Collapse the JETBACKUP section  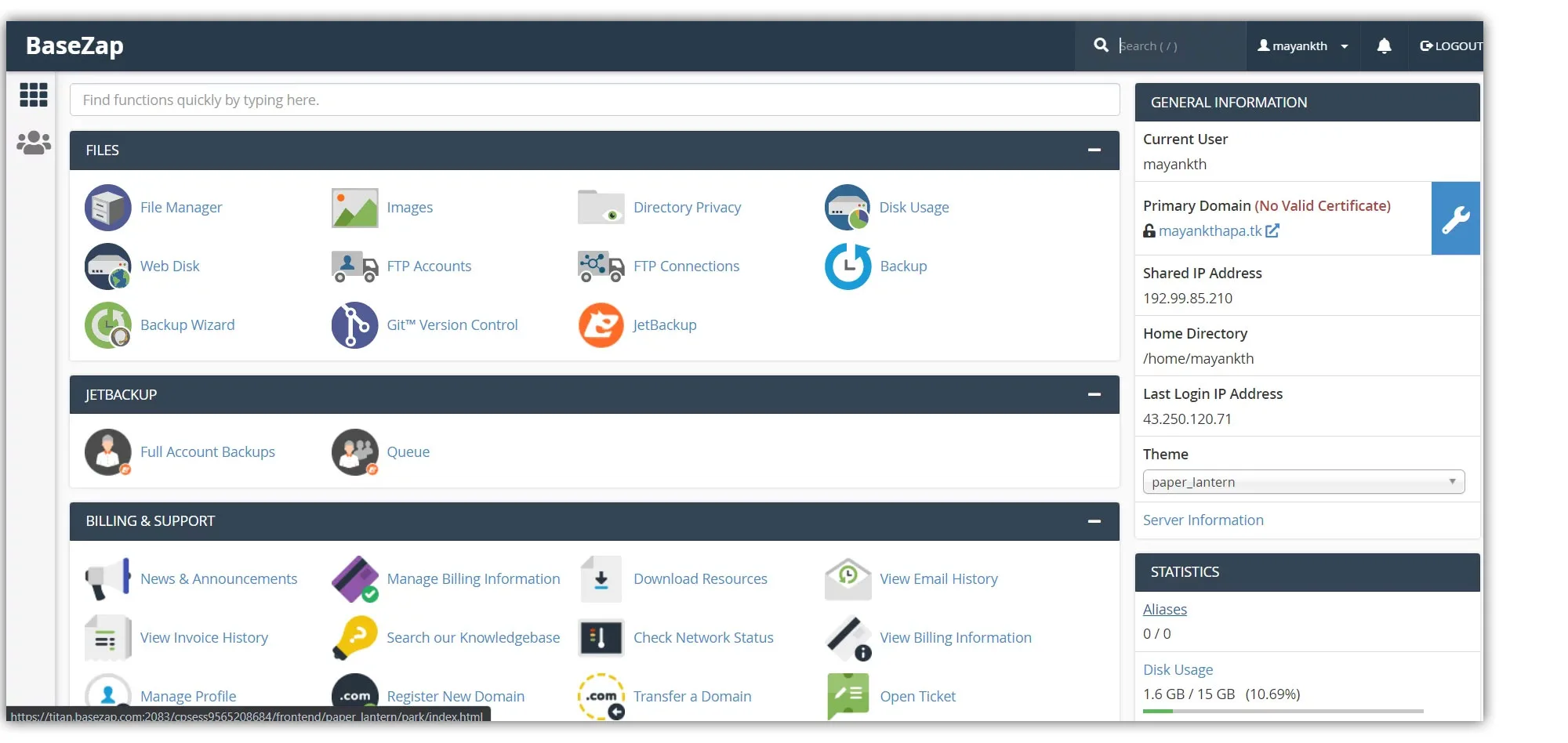coord(1094,395)
